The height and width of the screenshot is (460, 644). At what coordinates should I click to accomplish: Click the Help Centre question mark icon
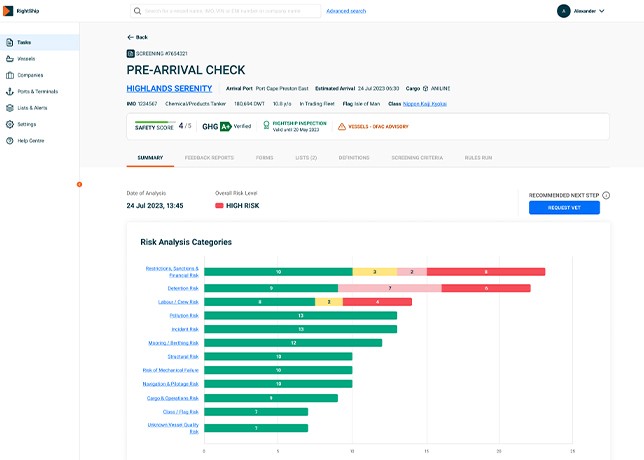9,140
